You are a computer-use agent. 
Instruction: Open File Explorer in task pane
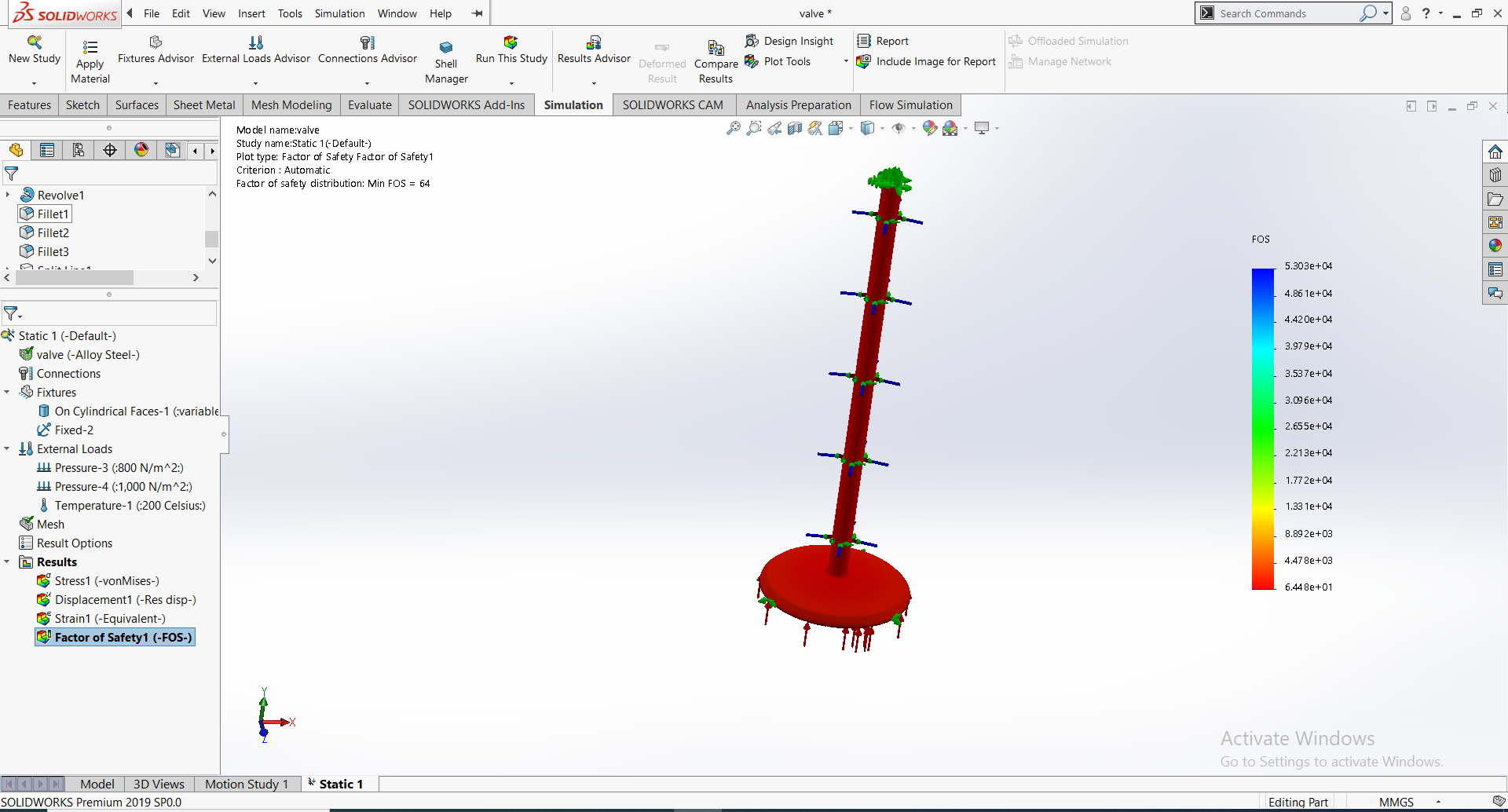click(x=1495, y=199)
